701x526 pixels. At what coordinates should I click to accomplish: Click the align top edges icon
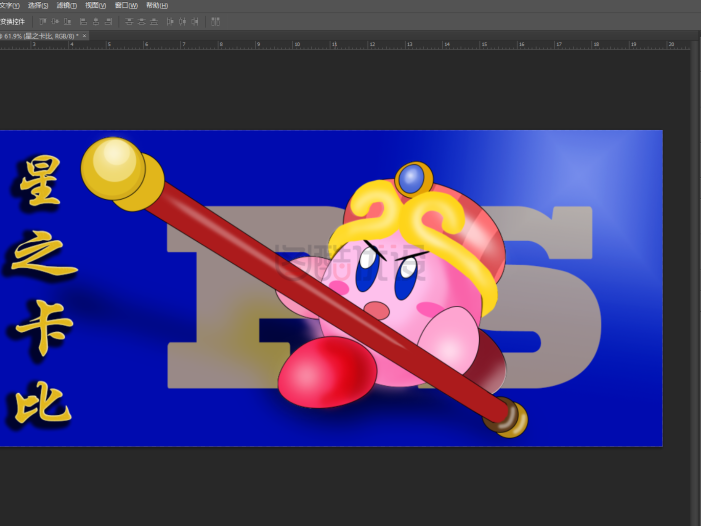point(43,21)
